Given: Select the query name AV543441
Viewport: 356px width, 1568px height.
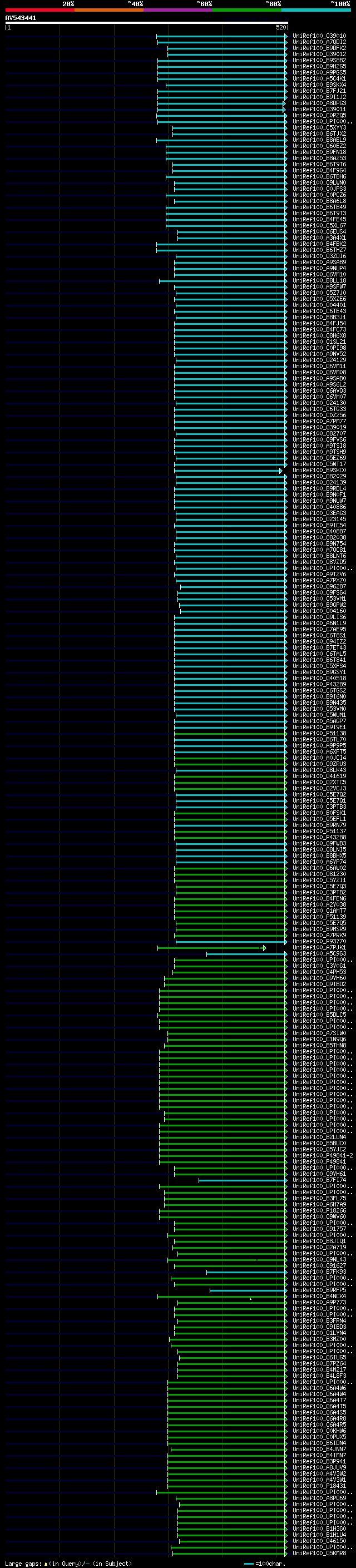Looking at the screenshot, I should [21, 18].
